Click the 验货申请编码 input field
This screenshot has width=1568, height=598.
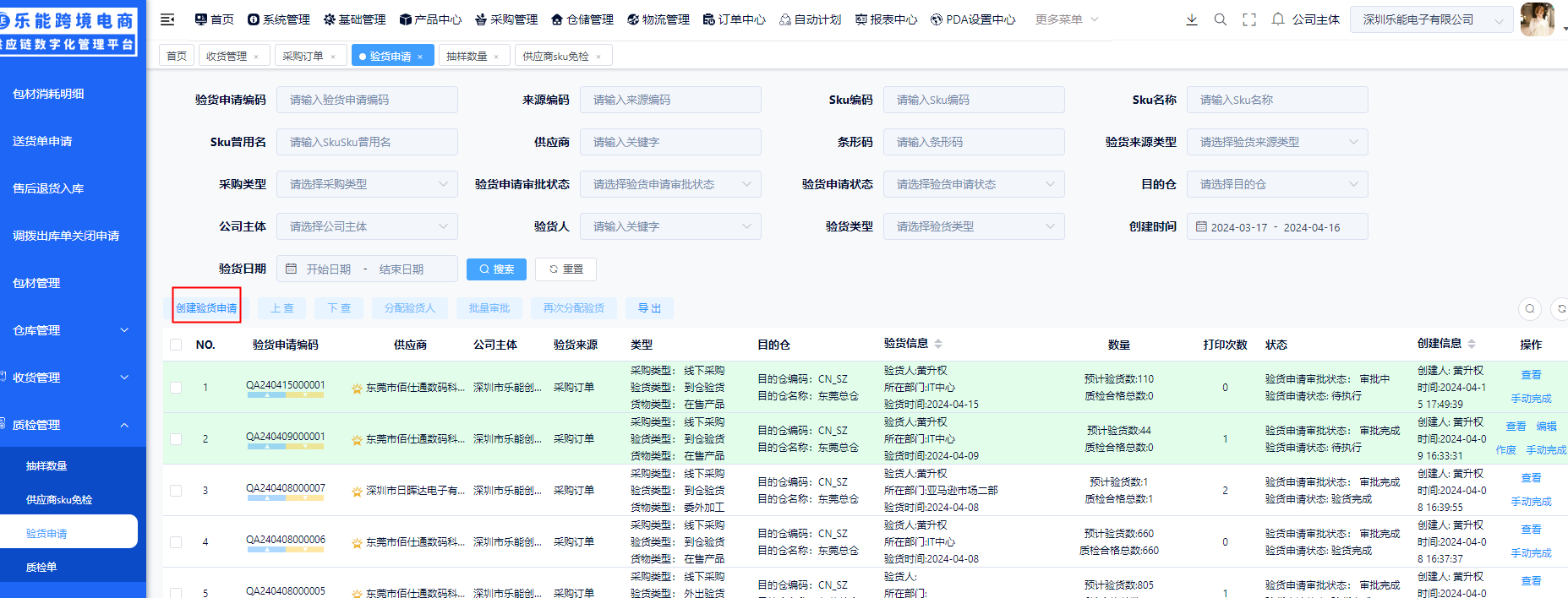point(368,100)
